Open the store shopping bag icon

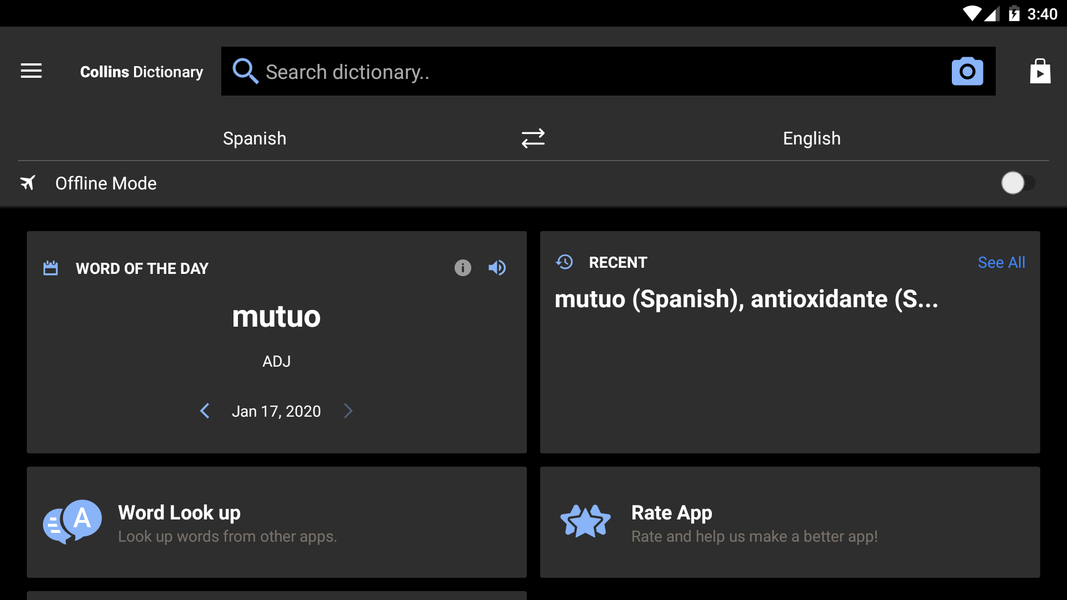(1040, 71)
